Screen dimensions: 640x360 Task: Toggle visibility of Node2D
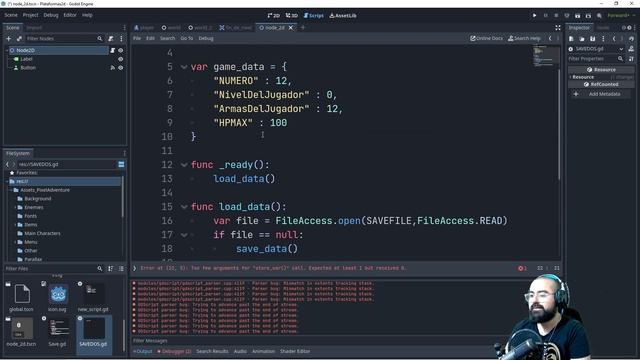[x=120, y=50]
